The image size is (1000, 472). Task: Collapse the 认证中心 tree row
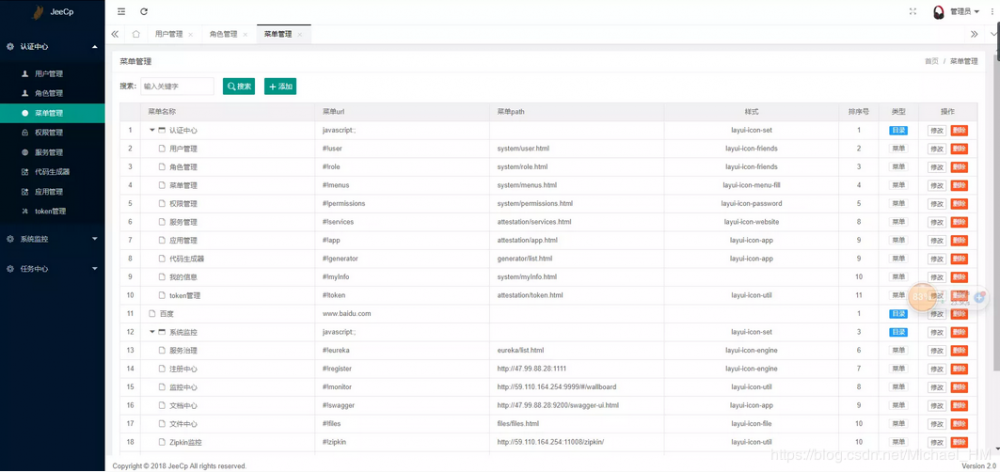[152, 130]
